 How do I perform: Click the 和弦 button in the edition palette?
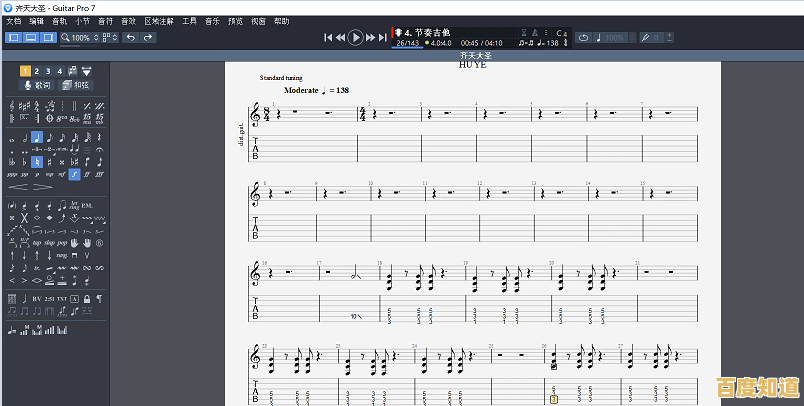(x=75, y=85)
